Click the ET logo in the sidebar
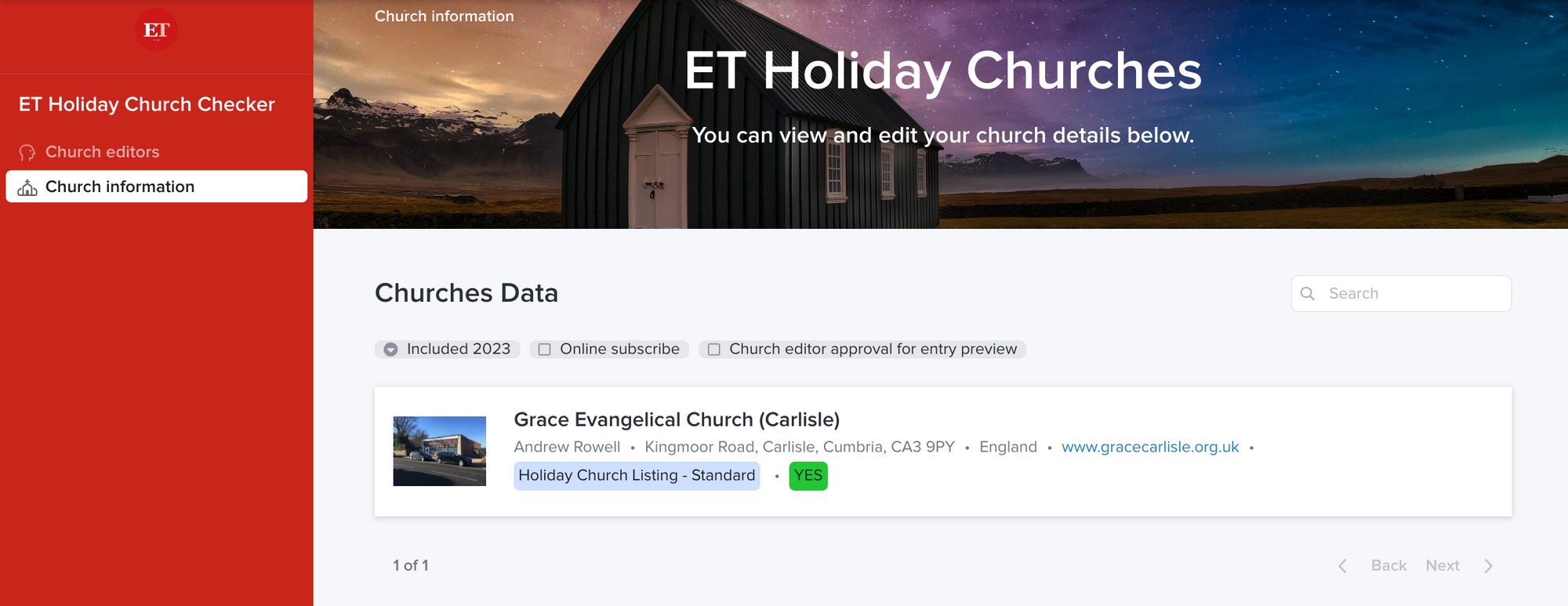This screenshot has height=606, width=1568. coord(156,30)
